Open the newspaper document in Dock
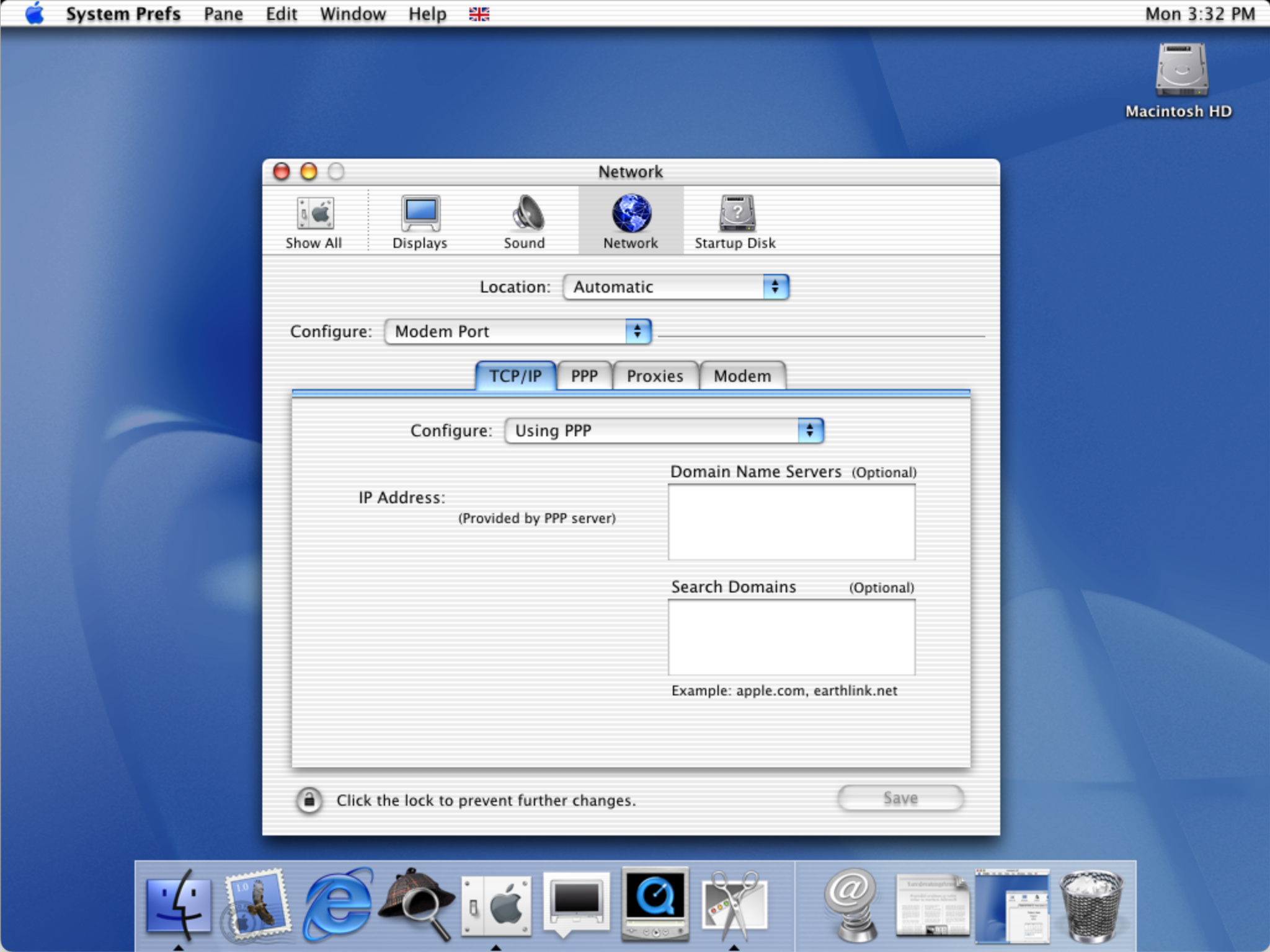The height and width of the screenshot is (952, 1270). (931, 905)
